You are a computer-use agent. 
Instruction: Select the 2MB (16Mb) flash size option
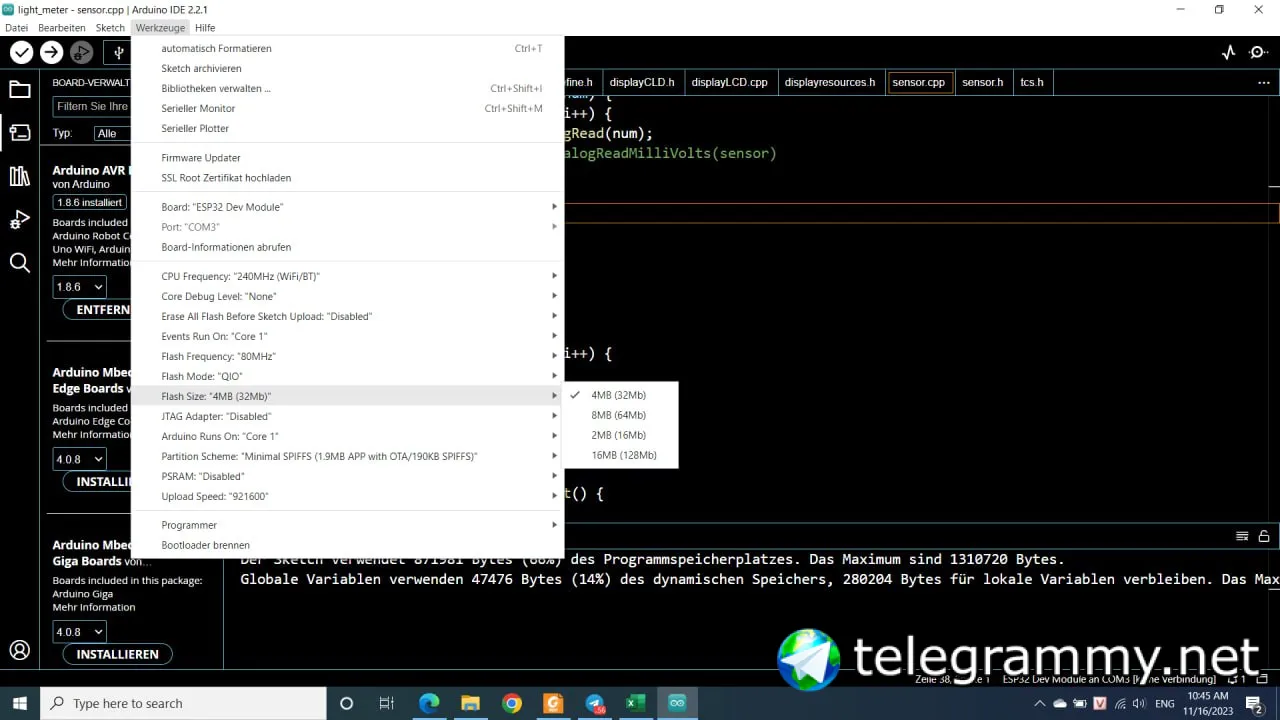pos(621,435)
